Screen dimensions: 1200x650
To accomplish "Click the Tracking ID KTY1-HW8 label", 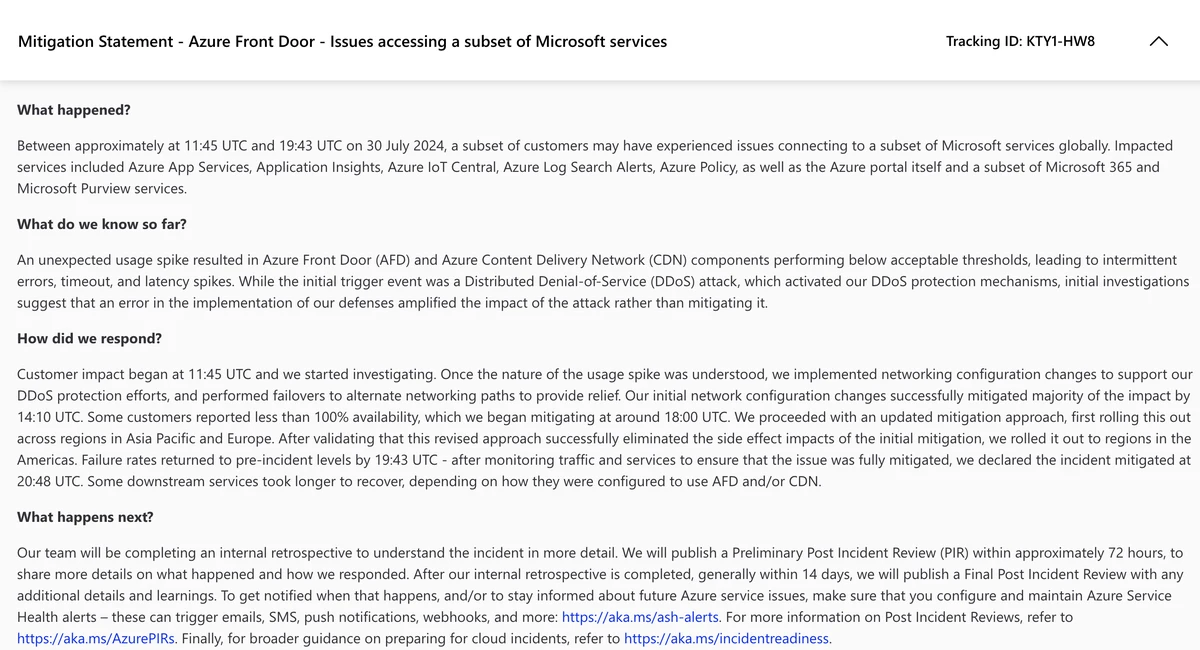I will (x=1020, y=41).
